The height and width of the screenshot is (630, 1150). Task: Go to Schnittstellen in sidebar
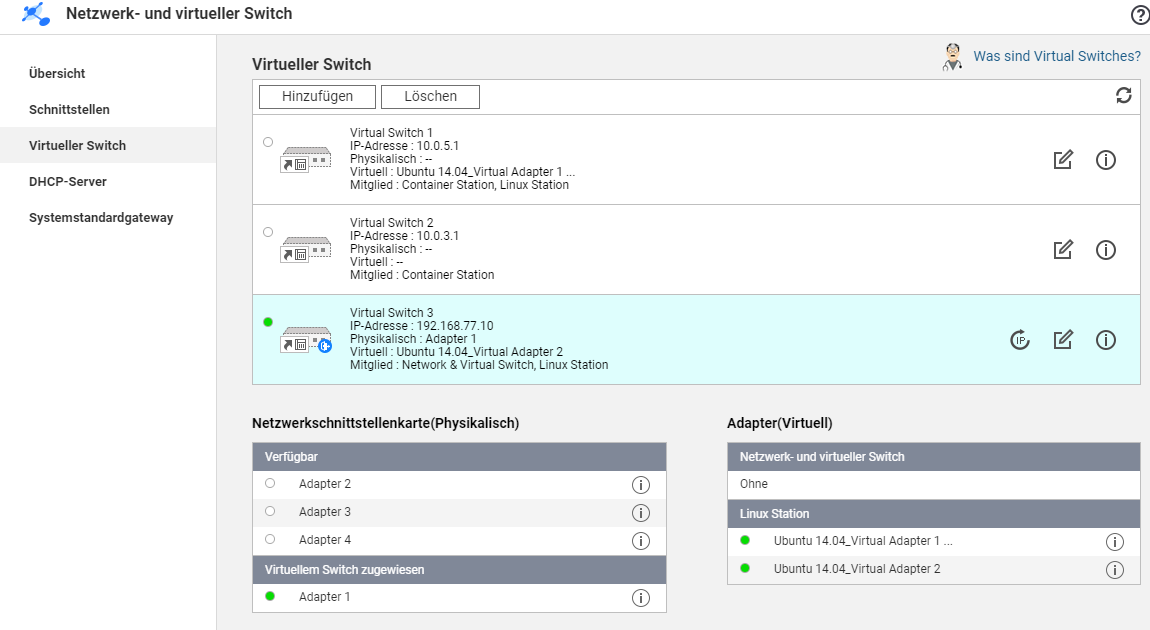[70, 109]
